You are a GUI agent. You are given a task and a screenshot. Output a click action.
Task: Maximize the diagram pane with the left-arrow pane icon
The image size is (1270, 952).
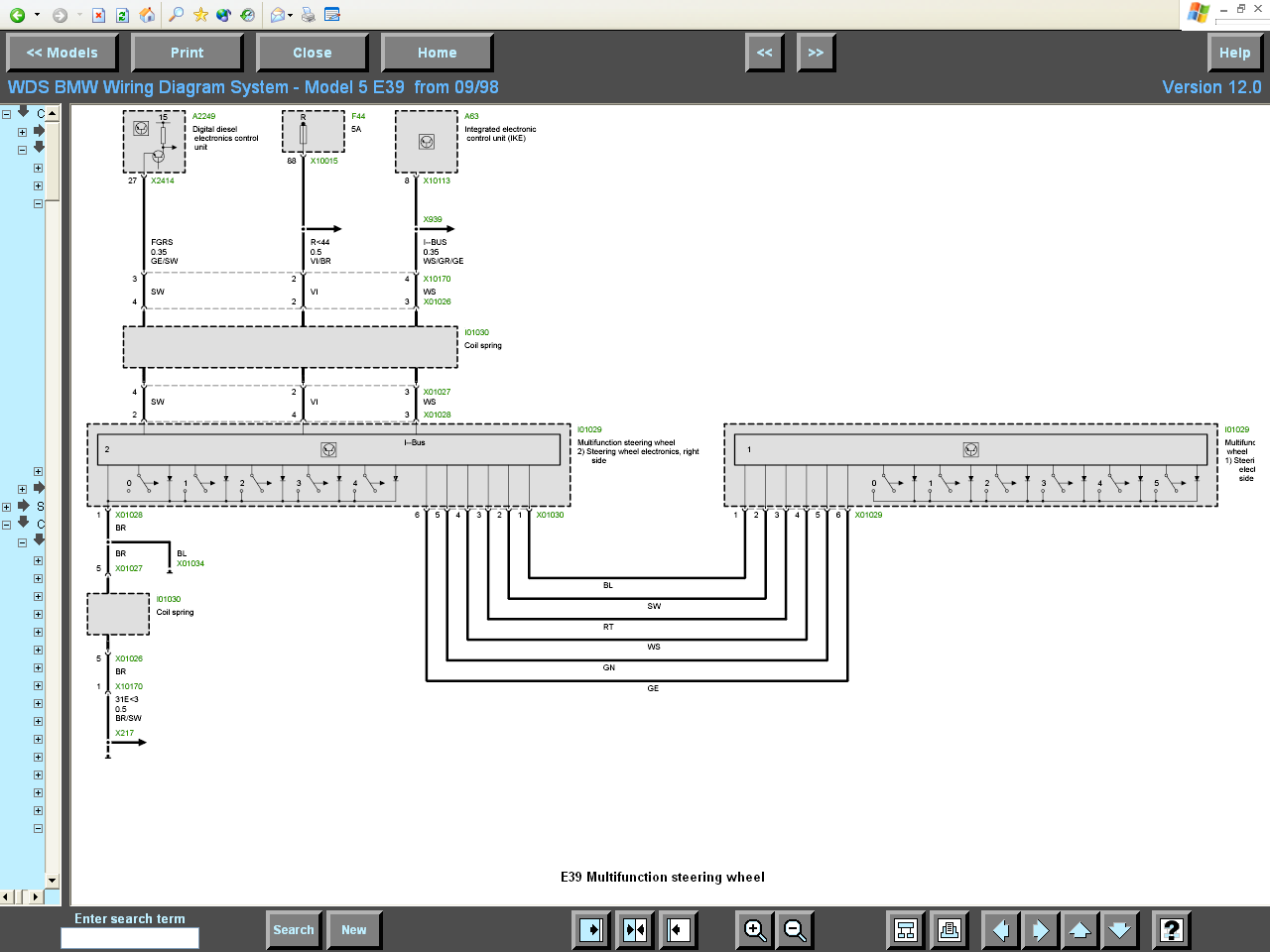(679, 930)
